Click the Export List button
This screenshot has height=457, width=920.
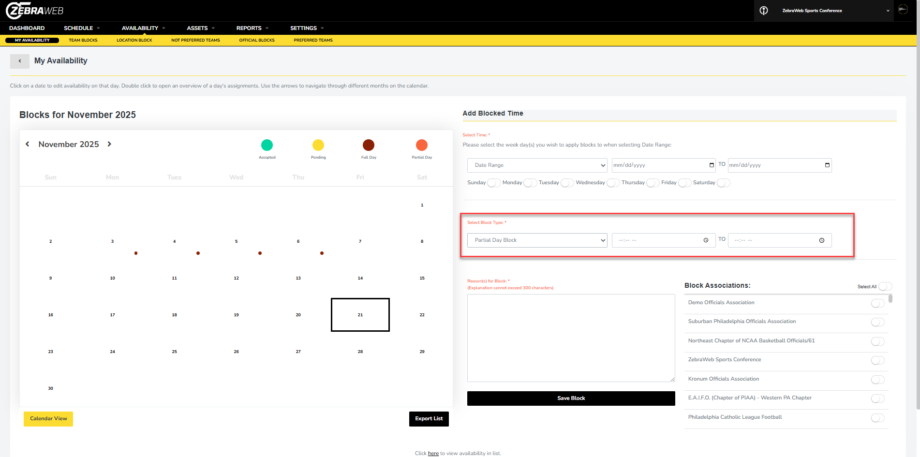pyautogui.click(x=429, y=419)
